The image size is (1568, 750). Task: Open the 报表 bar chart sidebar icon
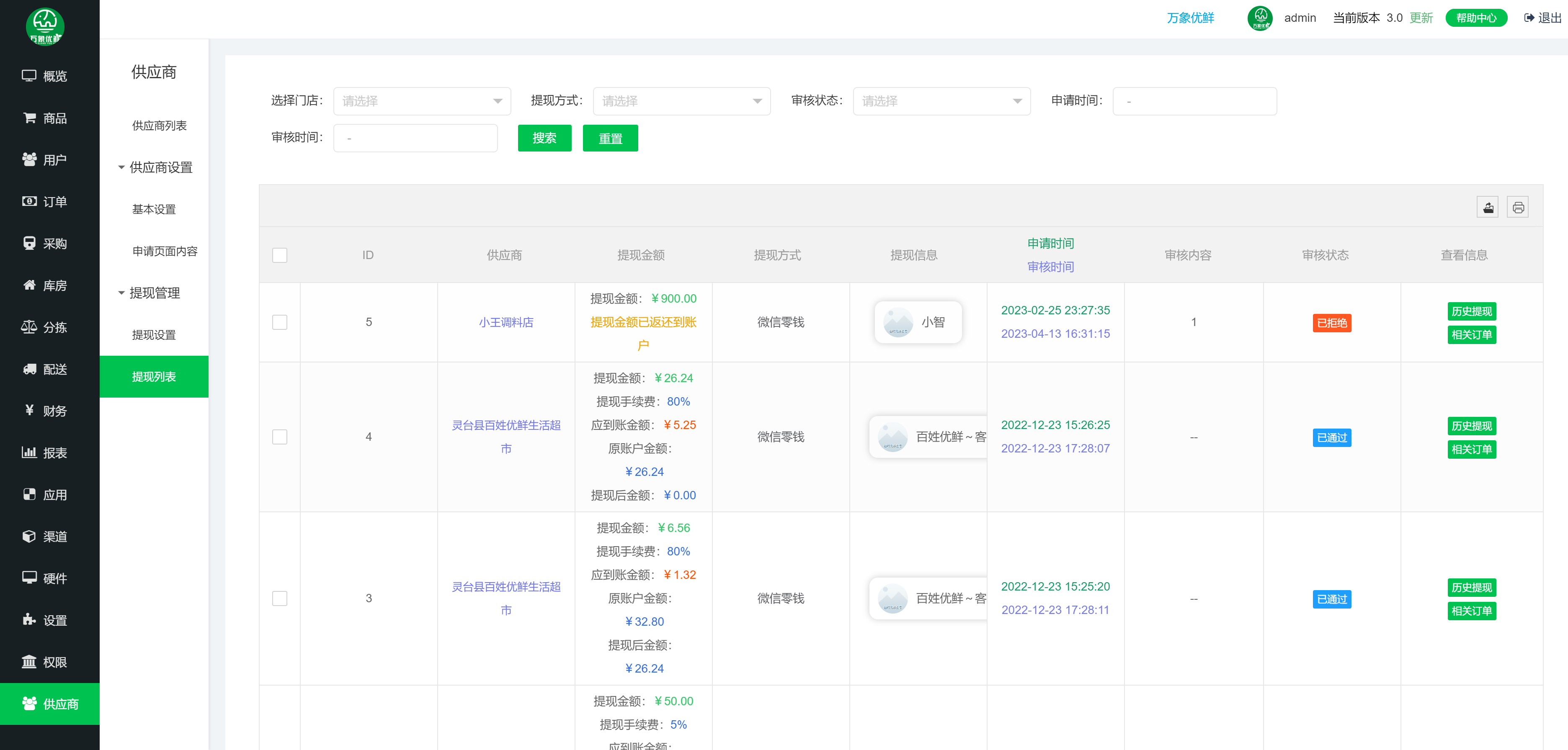[x=29, y=452]
